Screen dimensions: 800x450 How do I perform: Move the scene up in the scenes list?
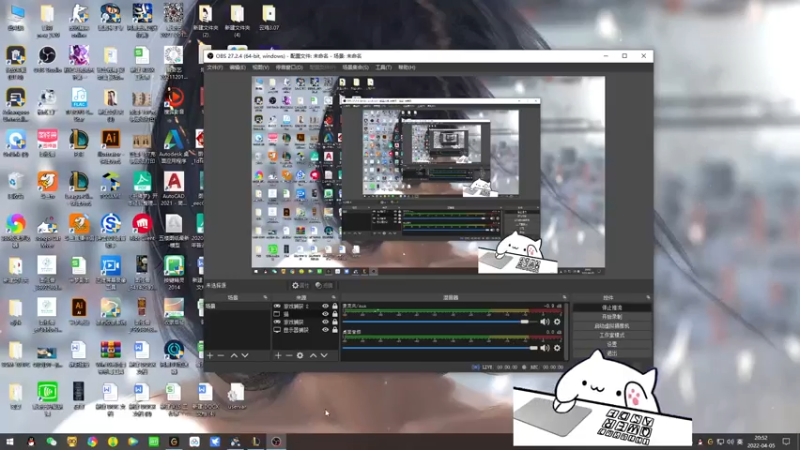pos(234,355)
